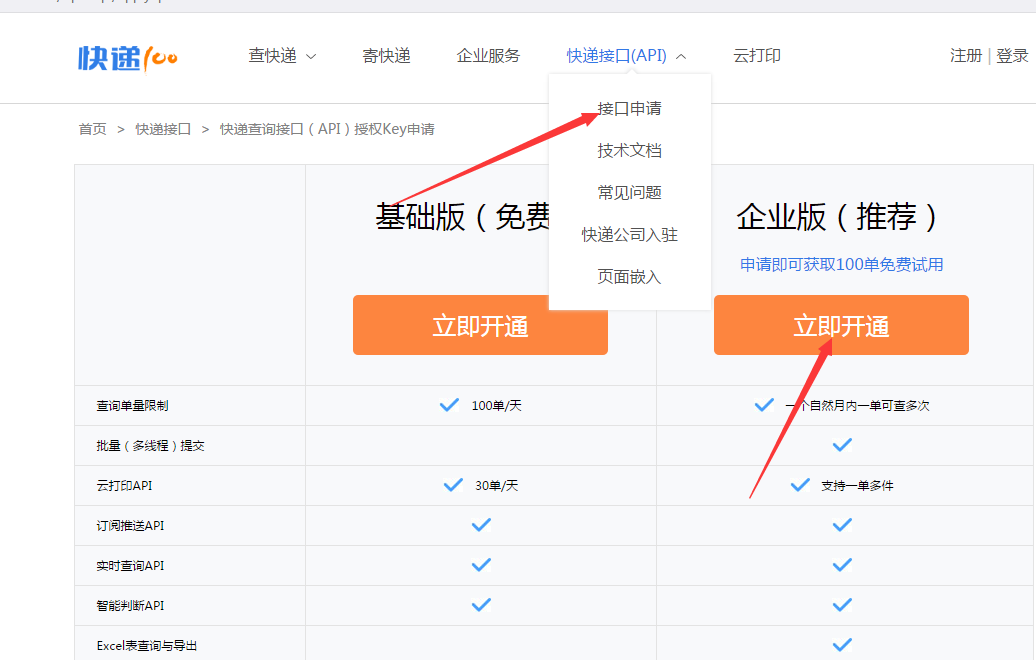Select 页面嵌入 from the API menu
This screenshot has height=660, width=1036.
630,276
